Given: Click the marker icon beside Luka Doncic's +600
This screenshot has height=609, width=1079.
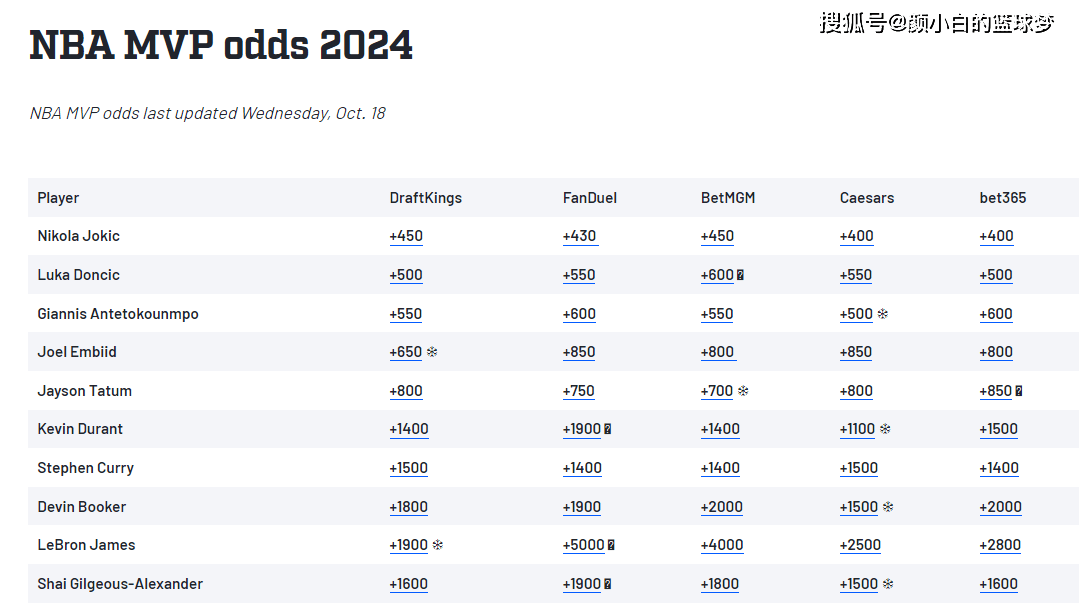Looking at the screenshot, I should [740, 275].
